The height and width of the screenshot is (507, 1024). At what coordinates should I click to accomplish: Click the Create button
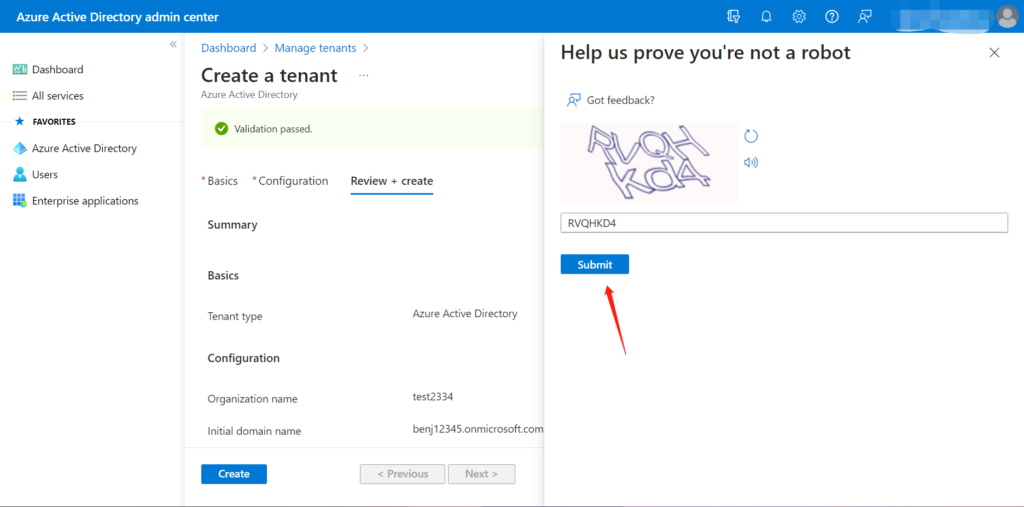tap(234, 474)
